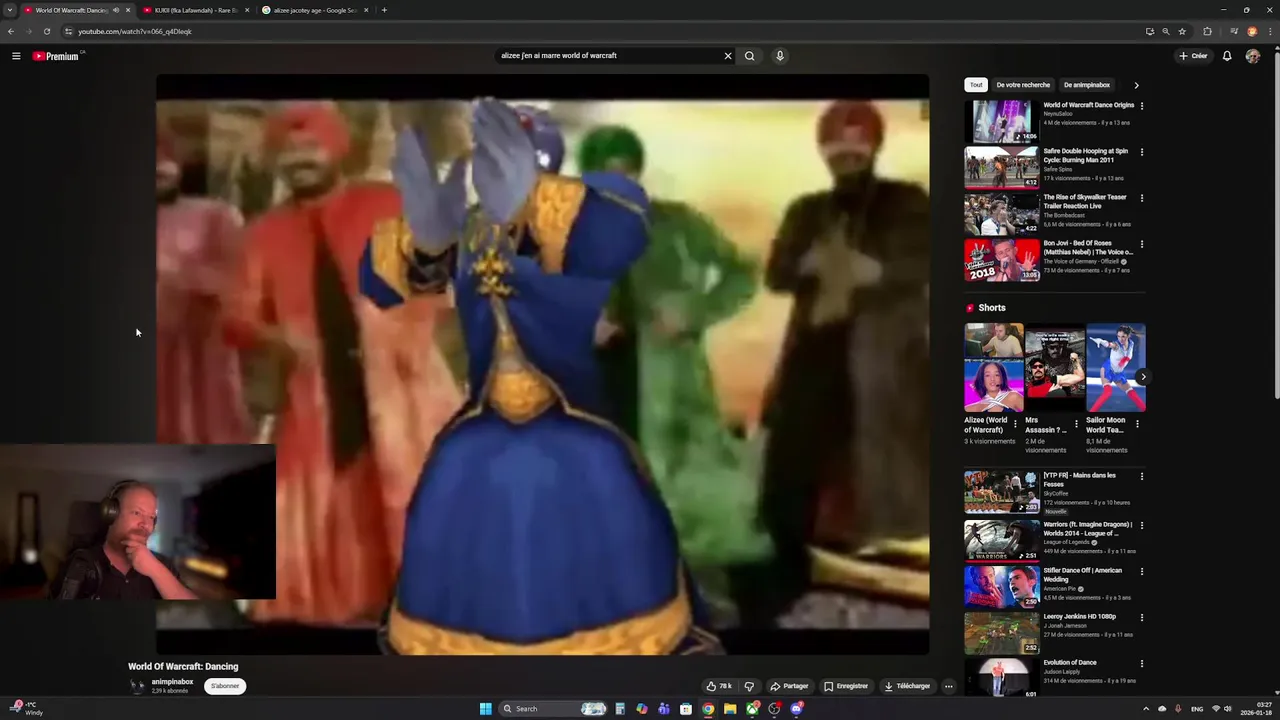Download the video with Télécharger
Viewport: 1280px width, 720px height.
coord(908,686)
